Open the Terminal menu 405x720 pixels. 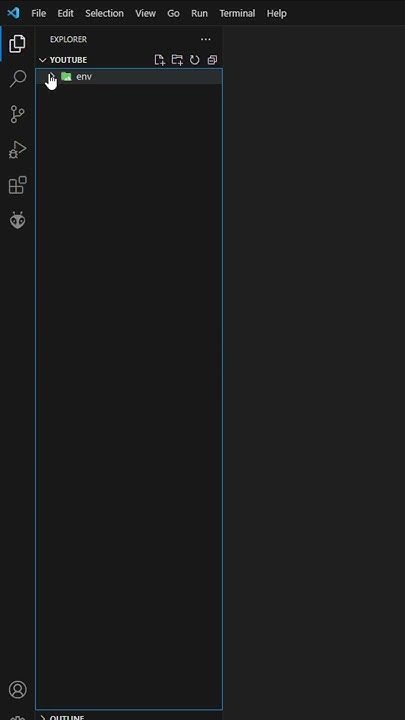pos(237,13)
